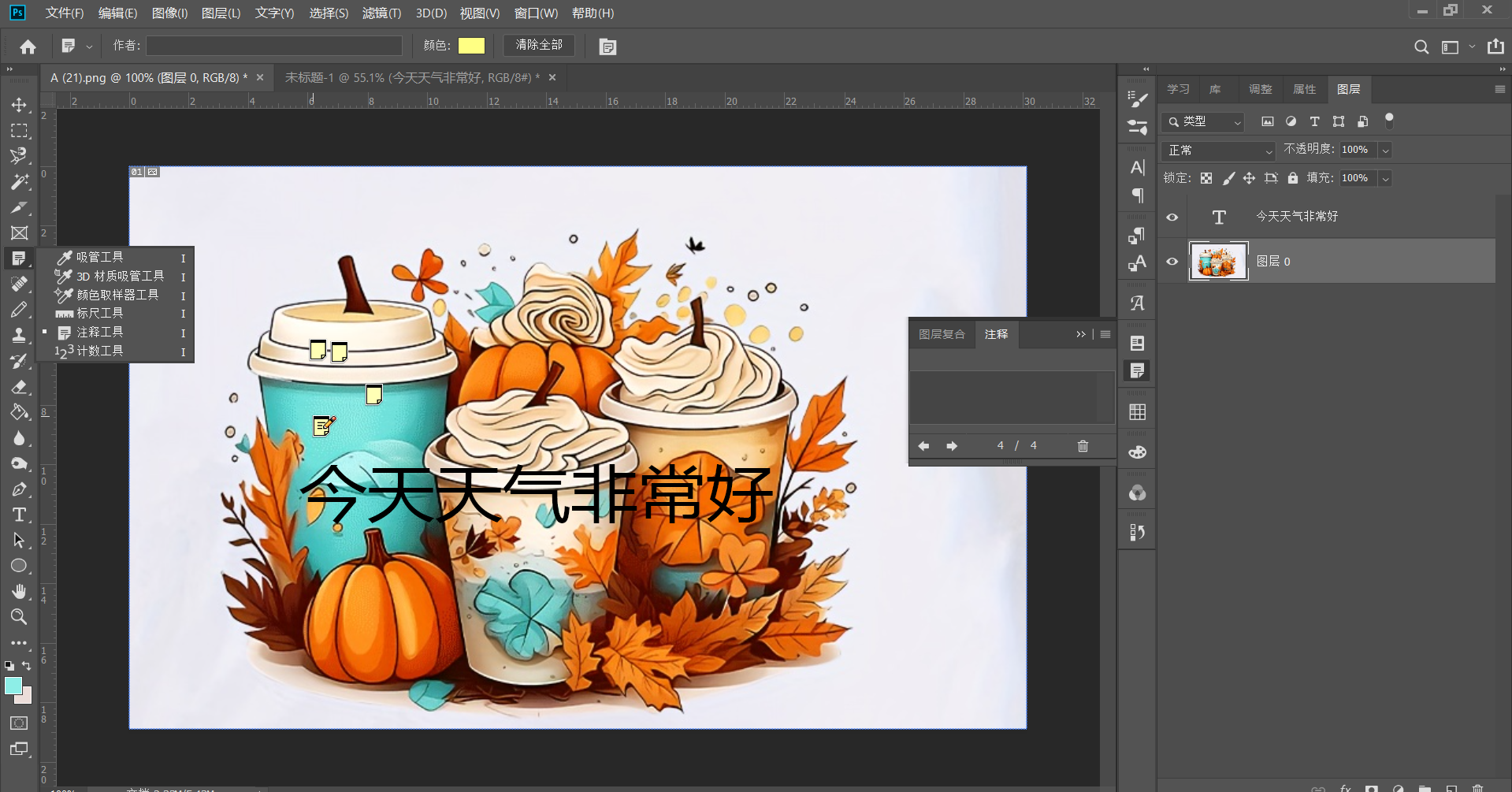Open the 不透明度 opacity dropdown
This screenshot has width=1512, height=792.
[x=1384, y=150]
